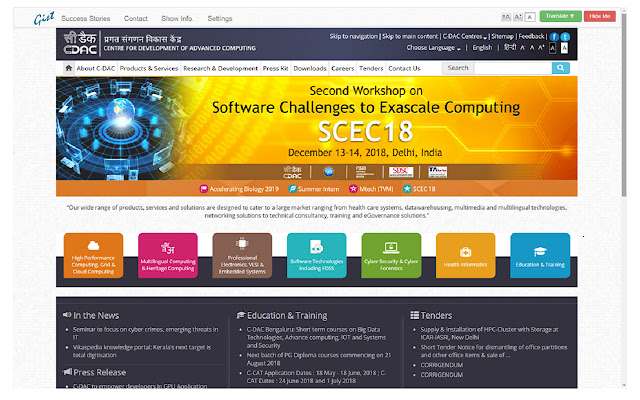Open Cyber Security & Cyber Forensics tile
Viewport: 640px width, 400px height.
click(391, 256)
